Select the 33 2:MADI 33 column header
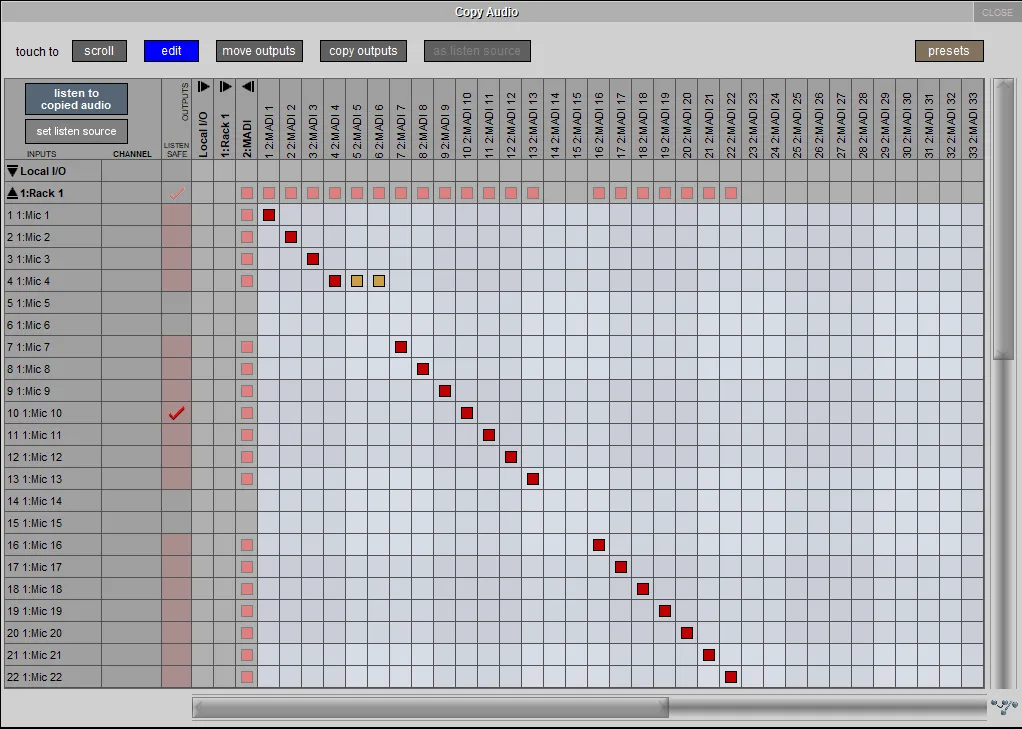 click(973, 120)
